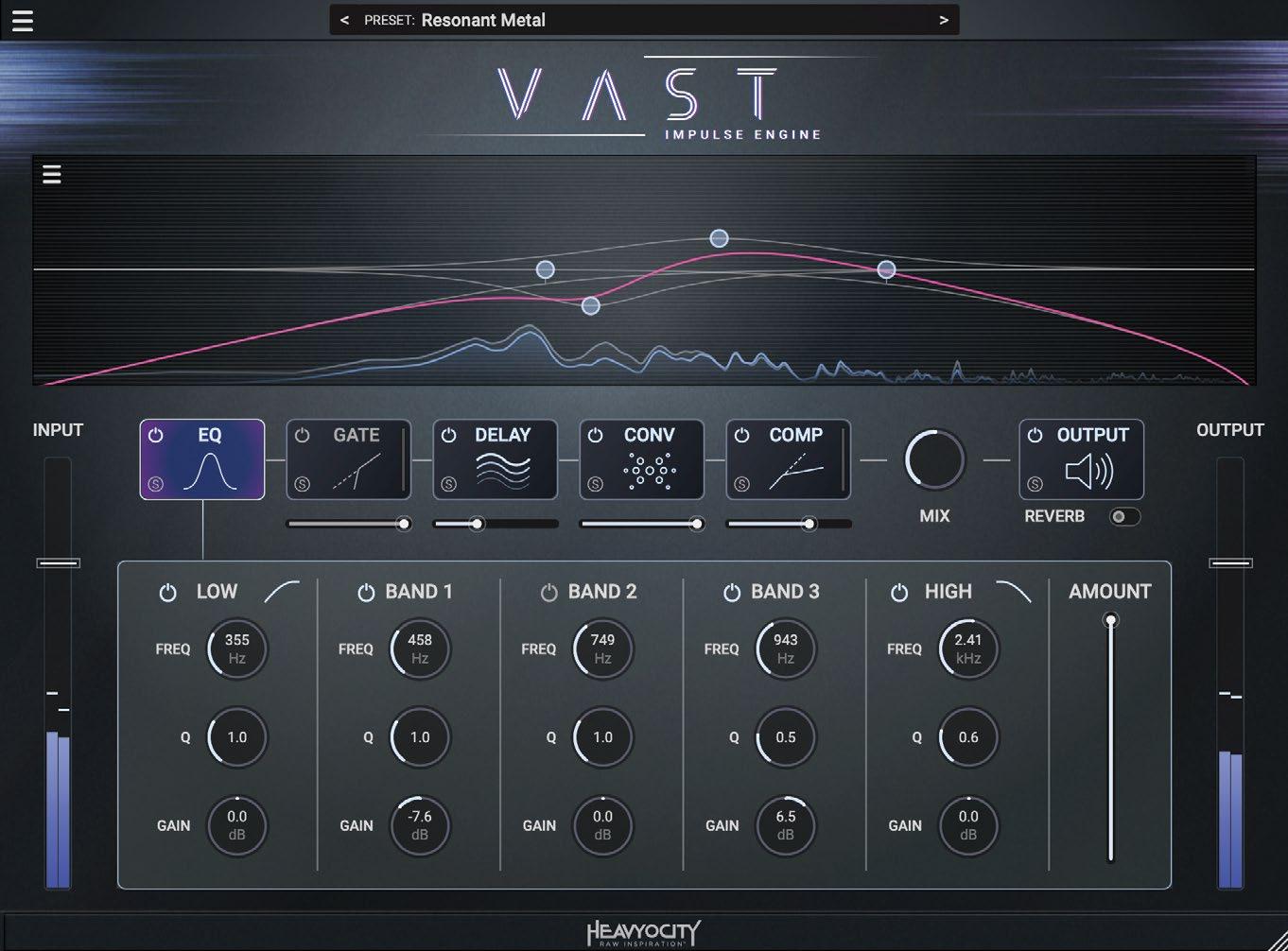This screenshot has height=951, width=1288.
Task: Click the DELAY waves icon
Action: (503, 470)
